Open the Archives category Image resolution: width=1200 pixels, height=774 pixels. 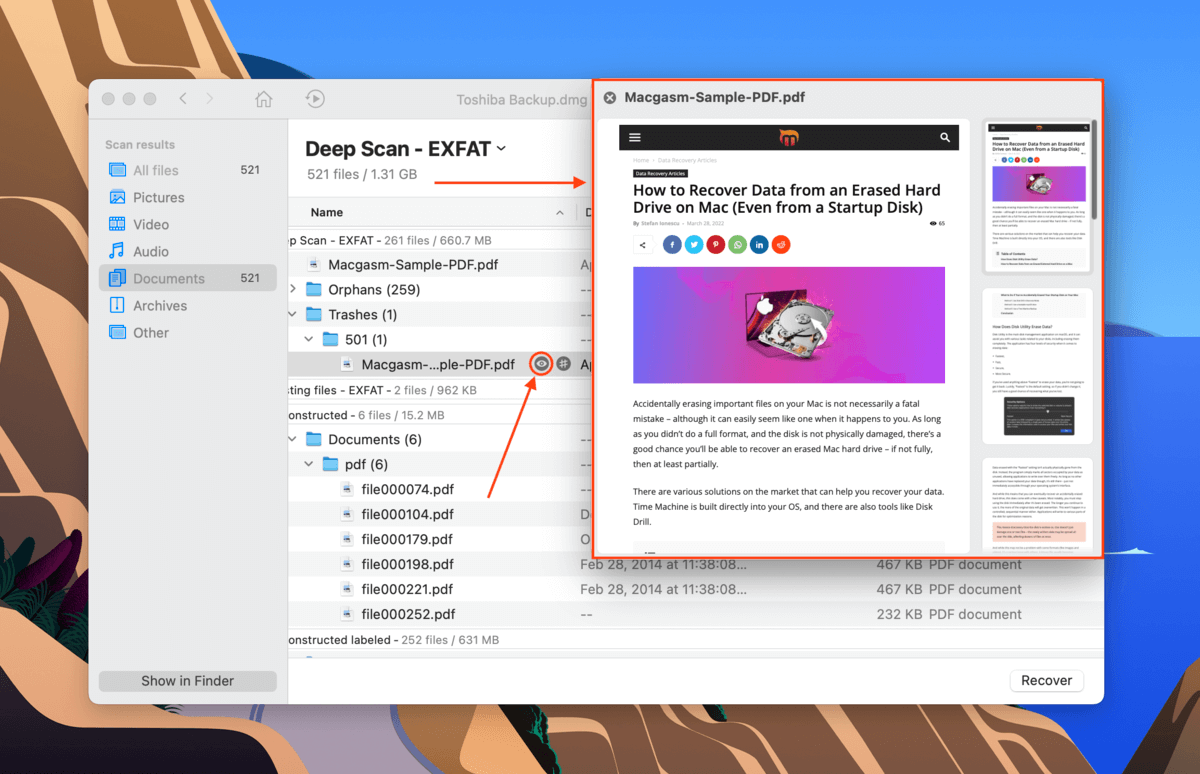187,305
